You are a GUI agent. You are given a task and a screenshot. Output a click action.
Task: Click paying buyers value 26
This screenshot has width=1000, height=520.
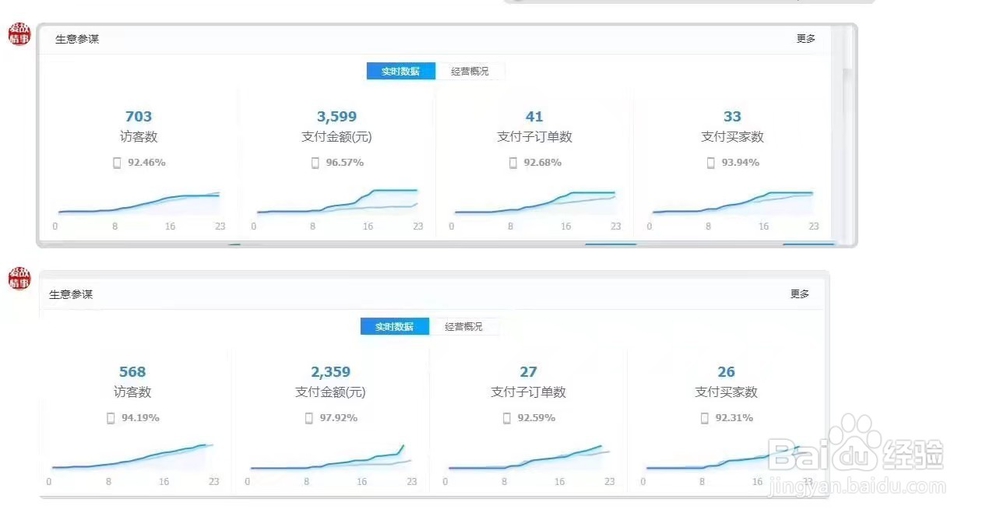[x=726, y=371]
